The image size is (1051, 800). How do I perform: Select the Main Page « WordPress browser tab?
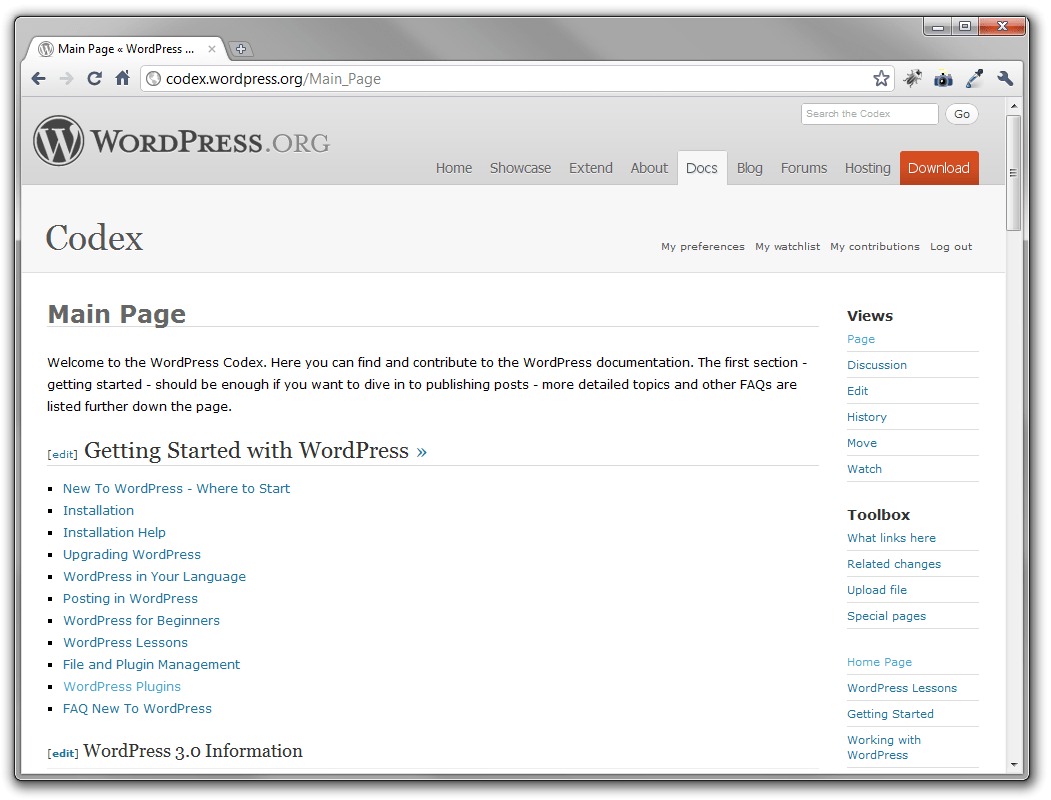tap(125, 49)
